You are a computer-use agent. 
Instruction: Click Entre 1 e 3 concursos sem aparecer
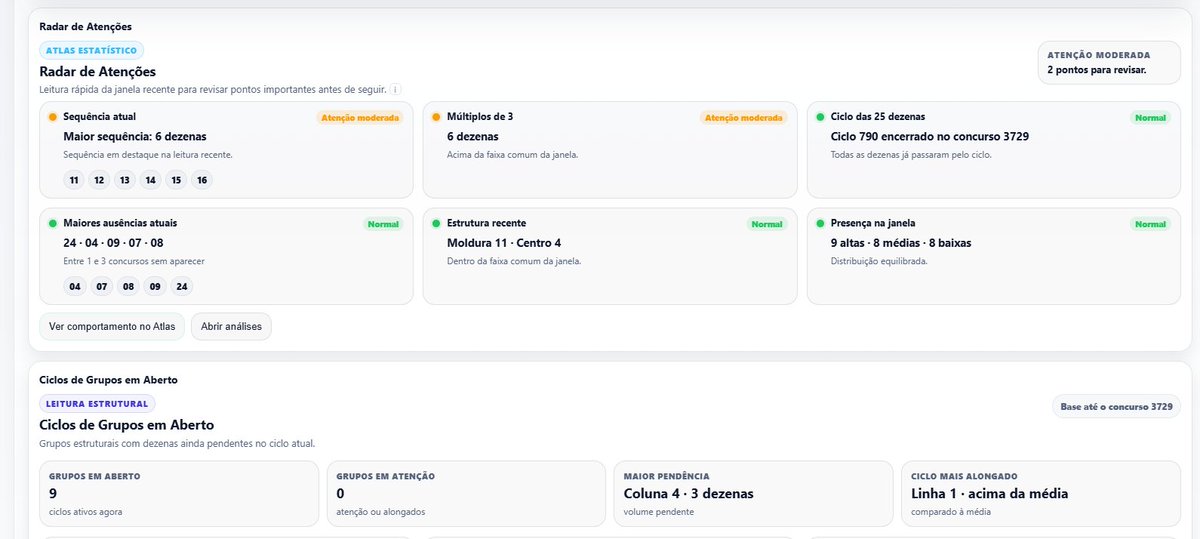(x=134, y=261)
